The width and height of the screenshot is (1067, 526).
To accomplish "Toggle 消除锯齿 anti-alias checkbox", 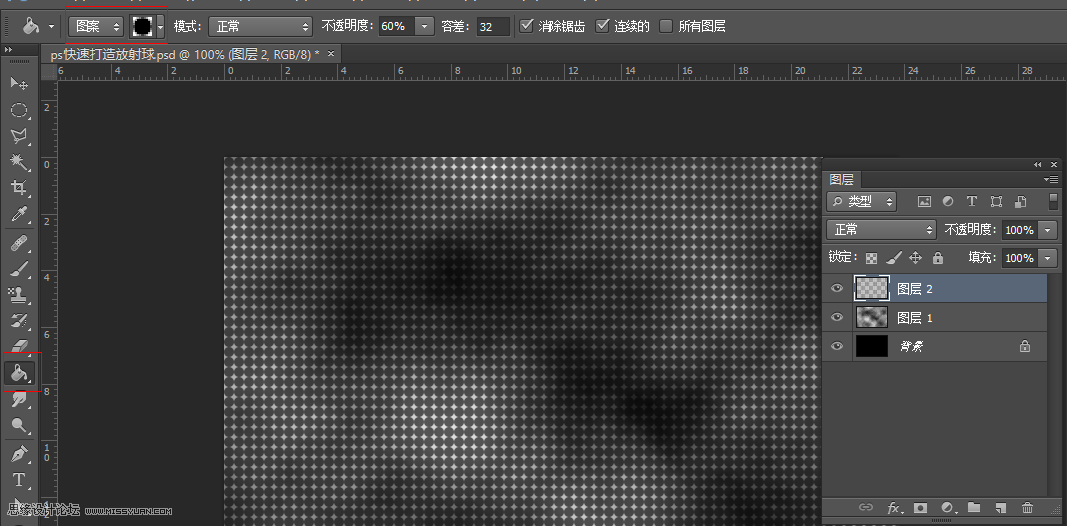I will pos(526,26).
